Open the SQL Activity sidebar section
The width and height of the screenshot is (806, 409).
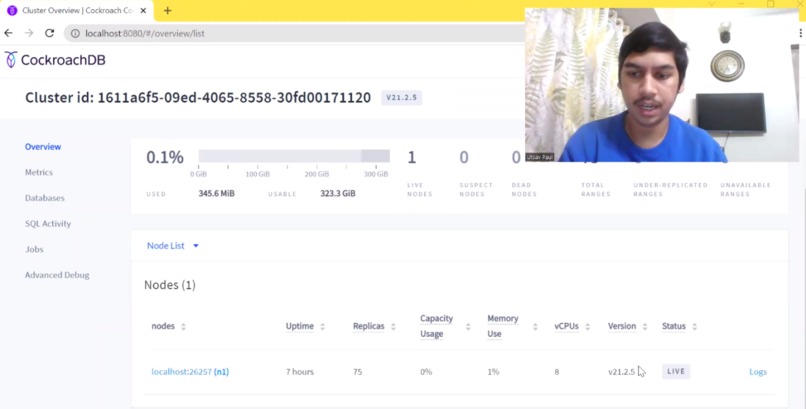pyautogui.click(x=48, y=224)
